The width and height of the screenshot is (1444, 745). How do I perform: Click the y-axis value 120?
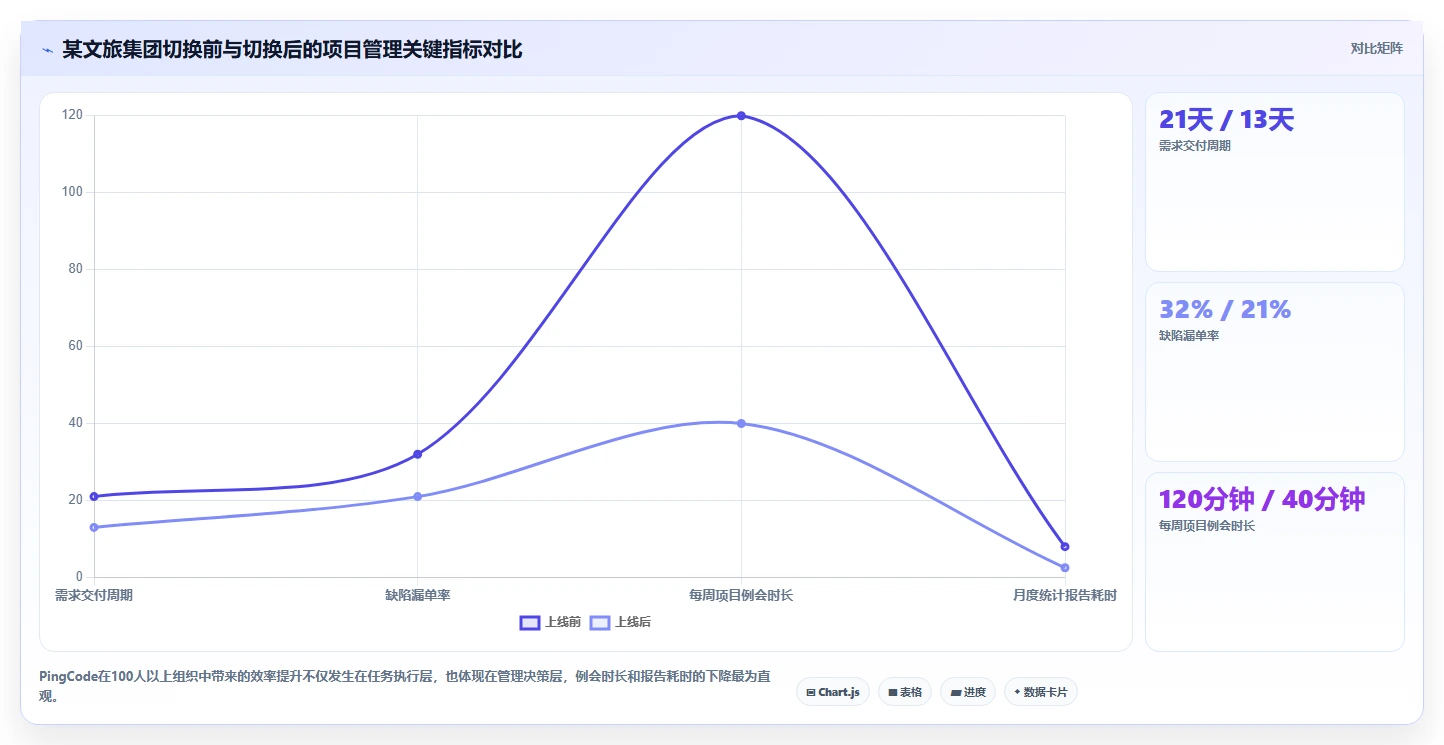pyautogui.click(x=73, y=115)
